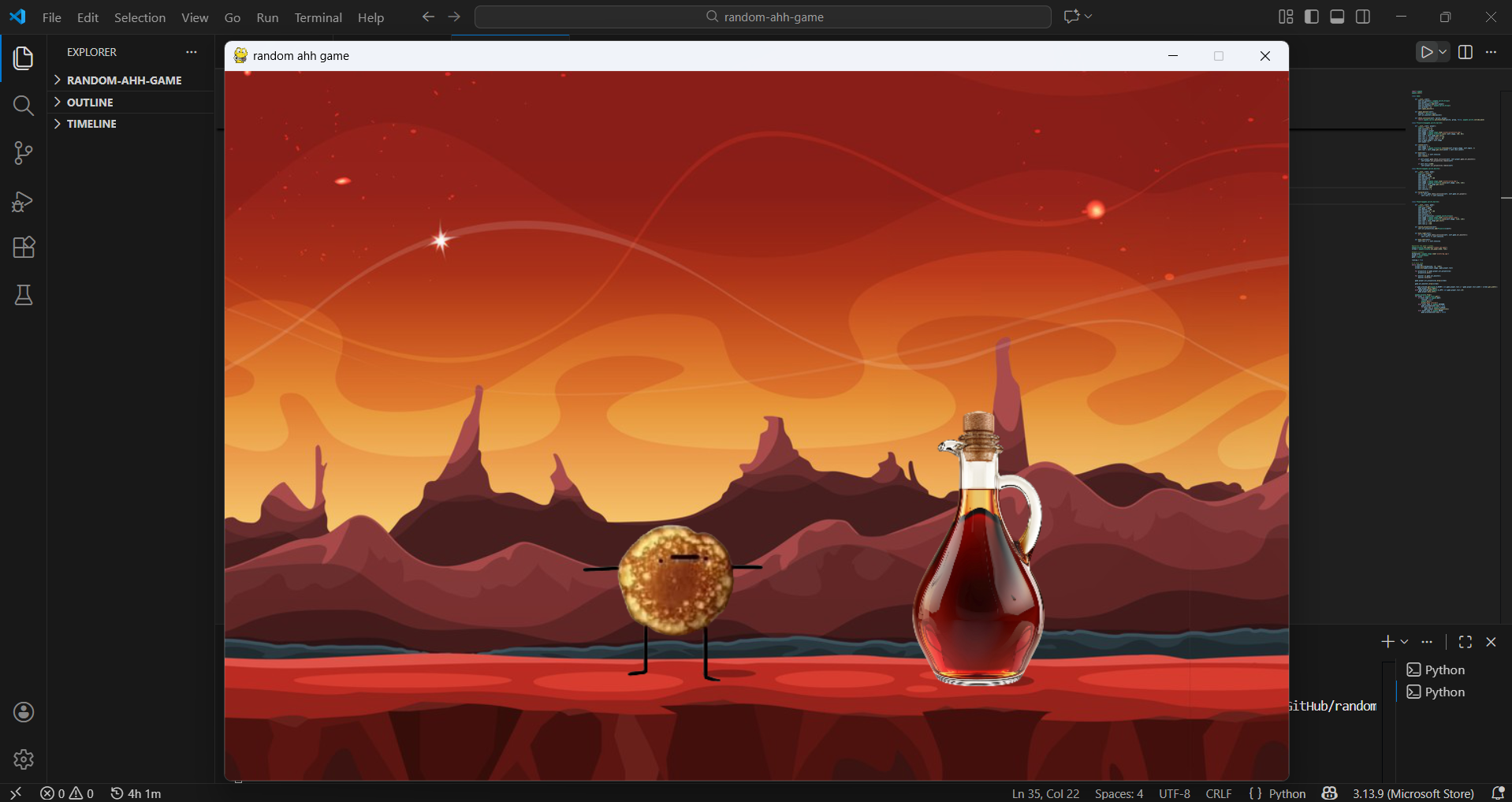The width and height of the screenshot is (1512, 802).
Task: Open the Search view in activity bar
Action: pyautogui.click(x=24, y=106)
